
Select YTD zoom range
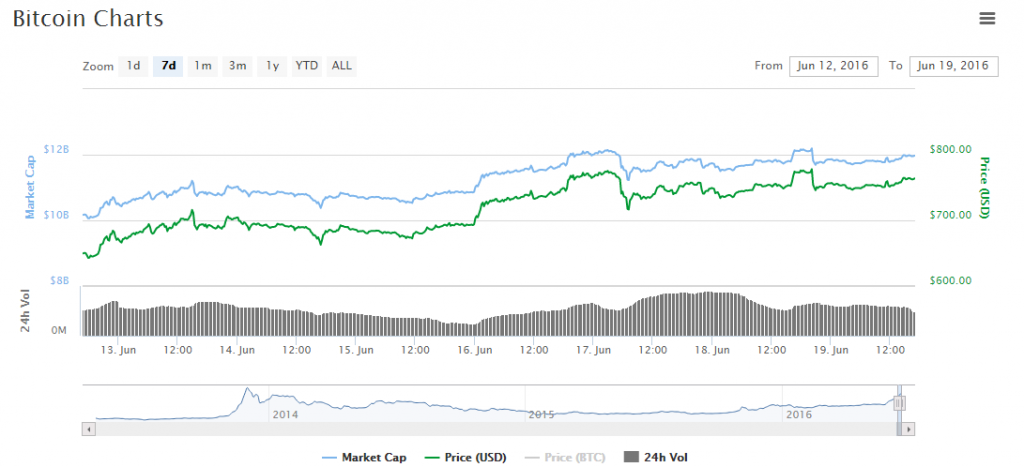tap(306, 66)
